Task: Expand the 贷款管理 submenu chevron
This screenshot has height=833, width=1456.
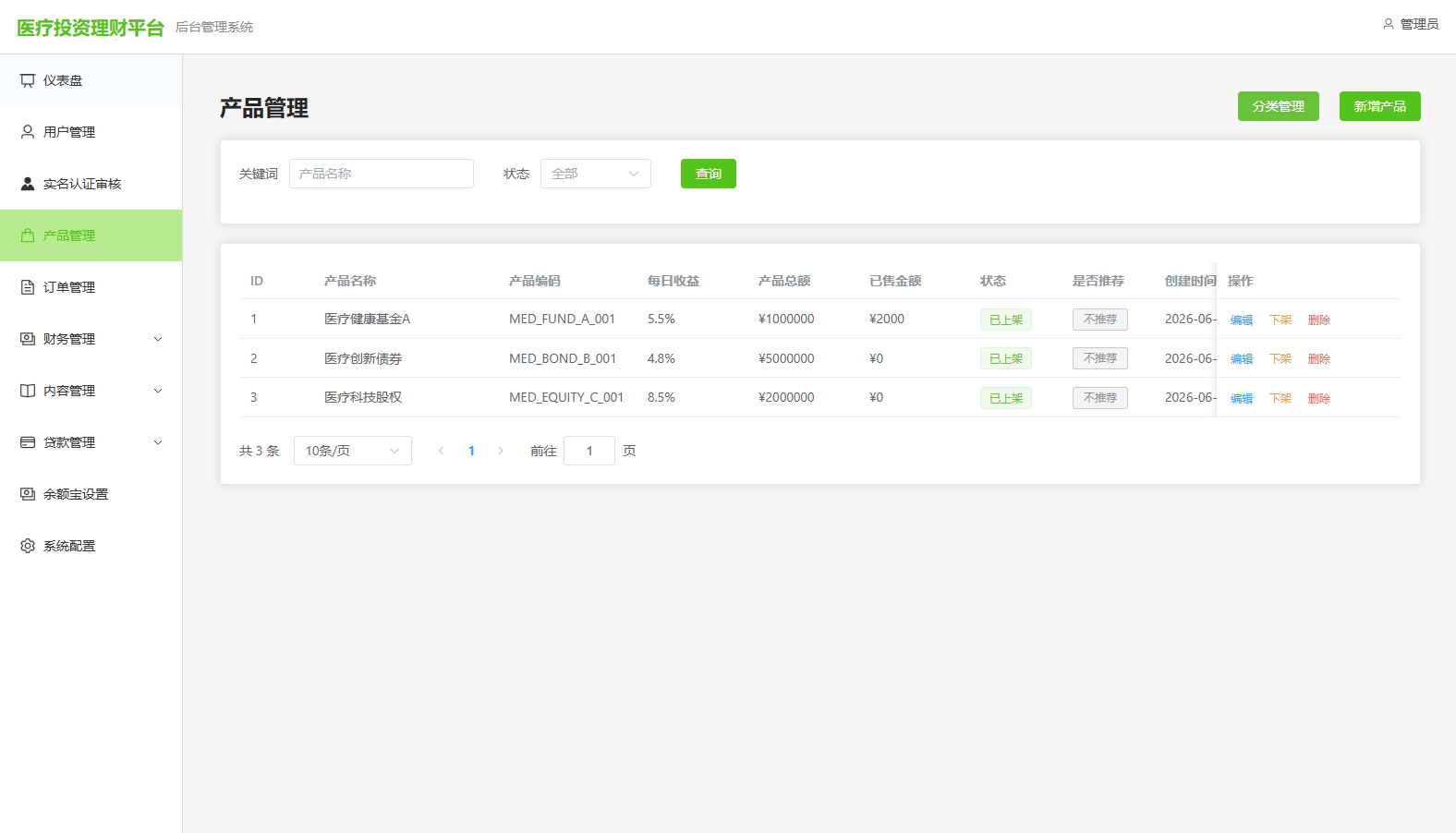Action: (158, 442)
